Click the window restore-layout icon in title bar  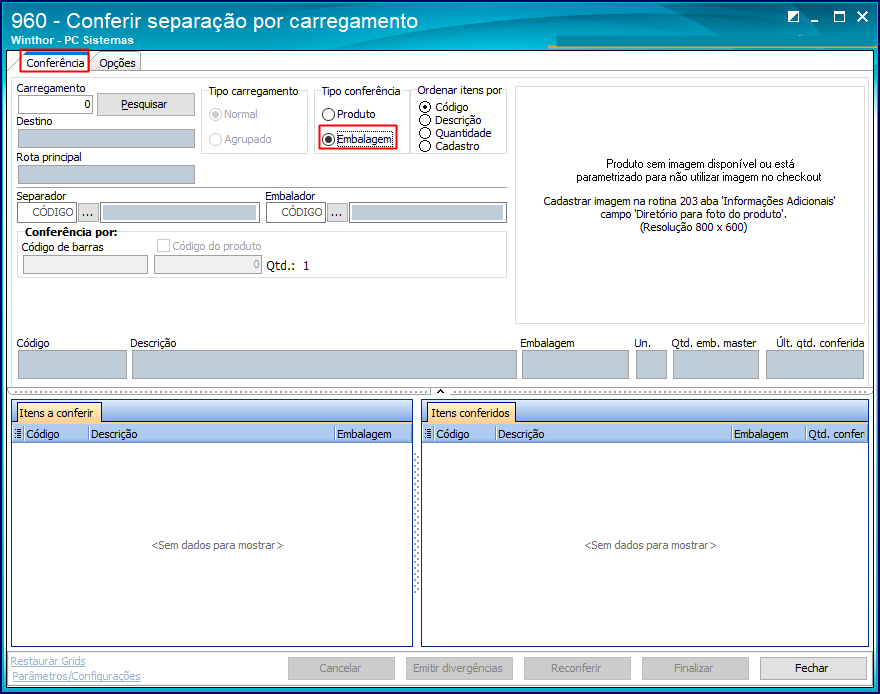tap(793, 17)
